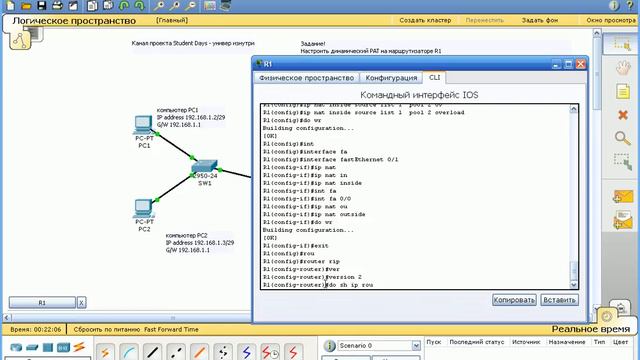The image size is (640, 360).
Task: Click the [Главный] navigation label
Action: pos(172,20)
